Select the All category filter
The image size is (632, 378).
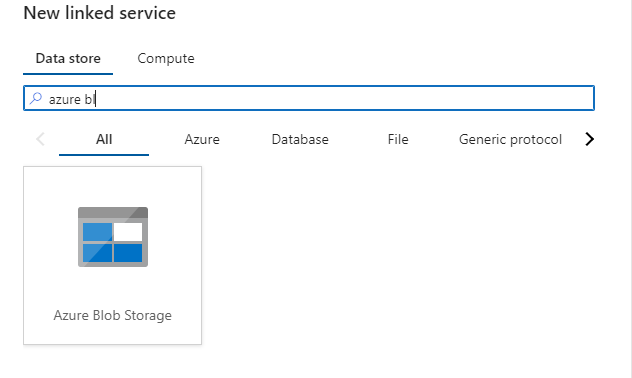(x=104, y=139)
